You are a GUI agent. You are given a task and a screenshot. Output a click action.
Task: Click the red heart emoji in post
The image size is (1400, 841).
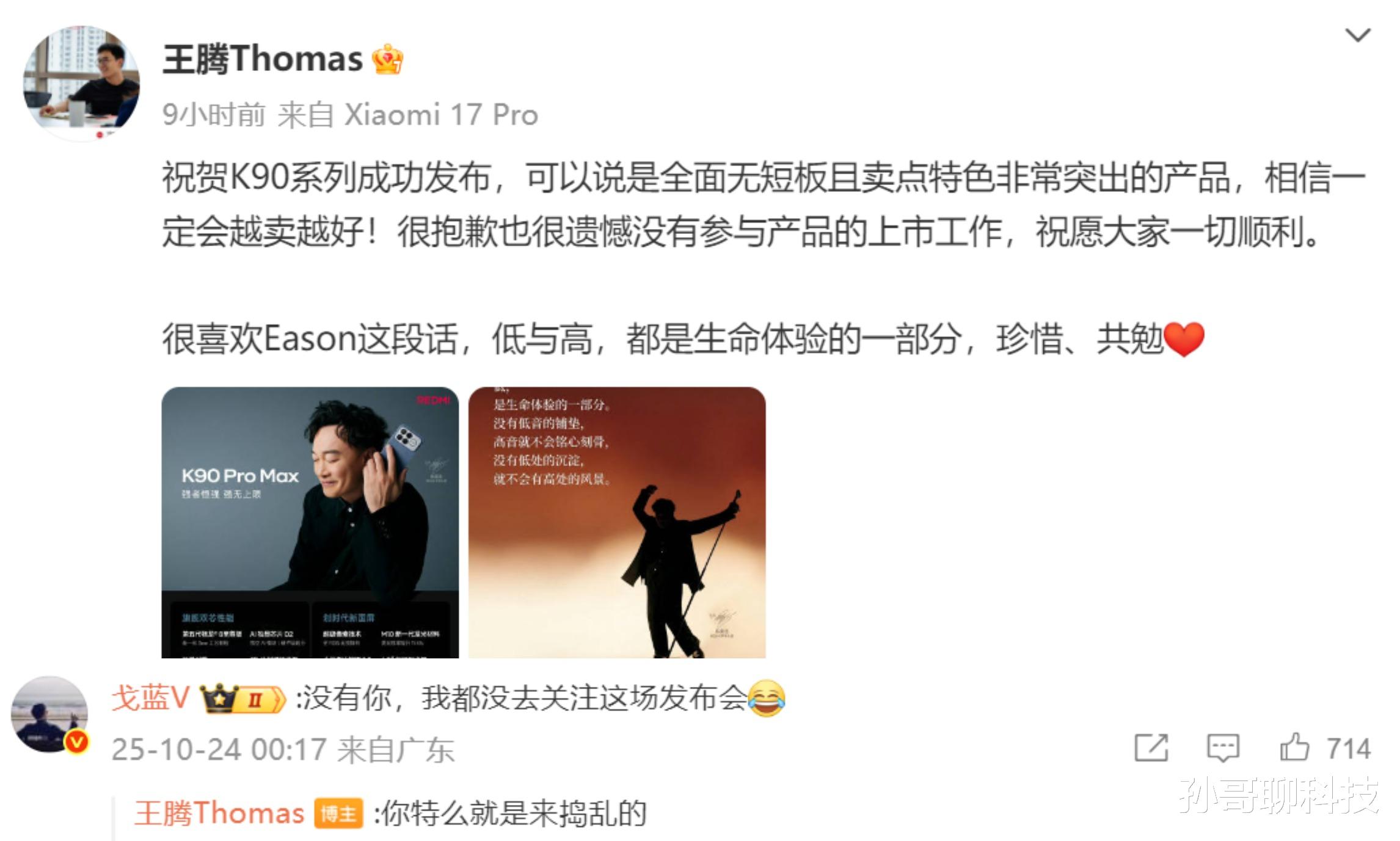(x=1184, y=340)
